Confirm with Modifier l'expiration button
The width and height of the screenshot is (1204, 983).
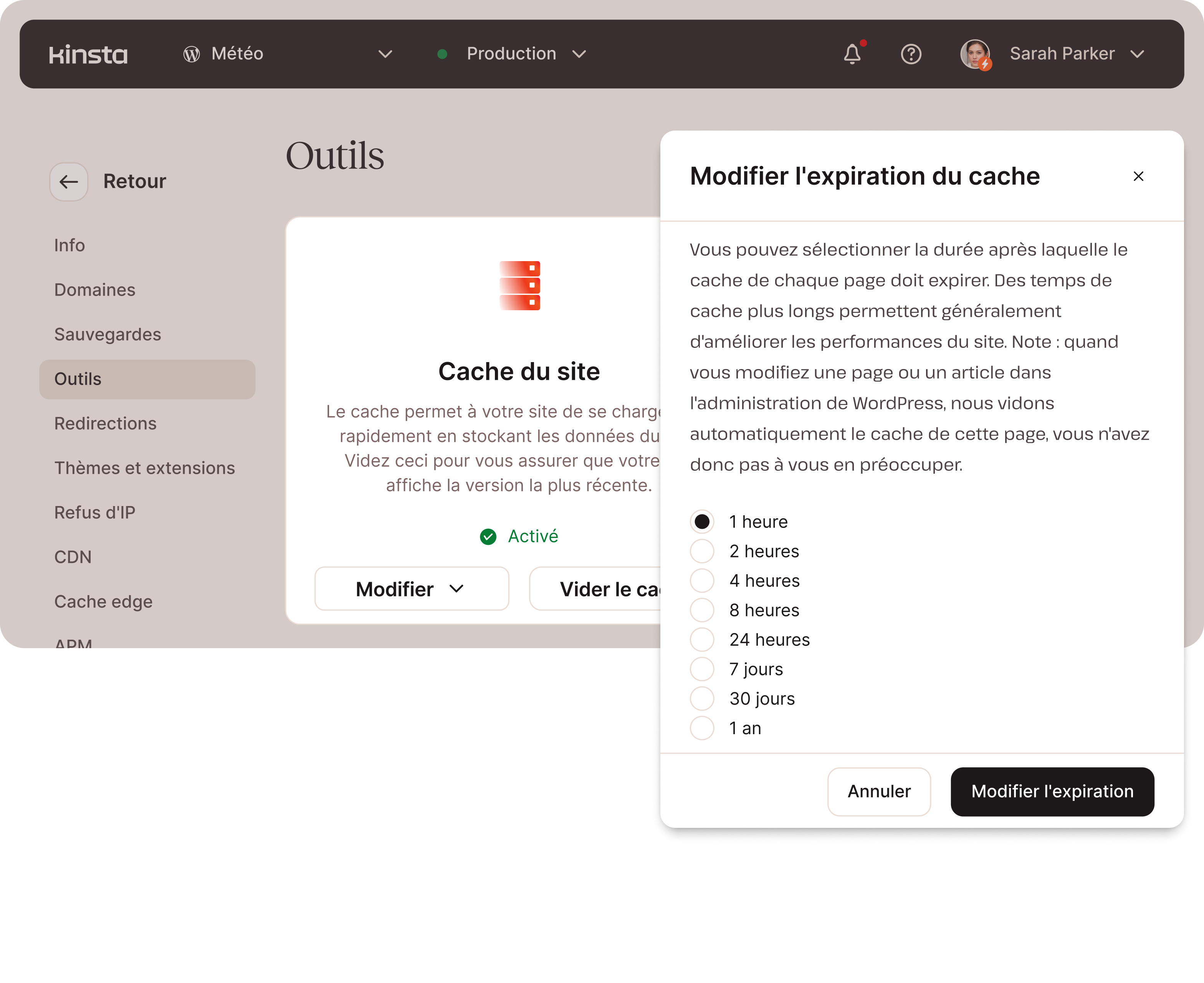[x=1052, y=791]
